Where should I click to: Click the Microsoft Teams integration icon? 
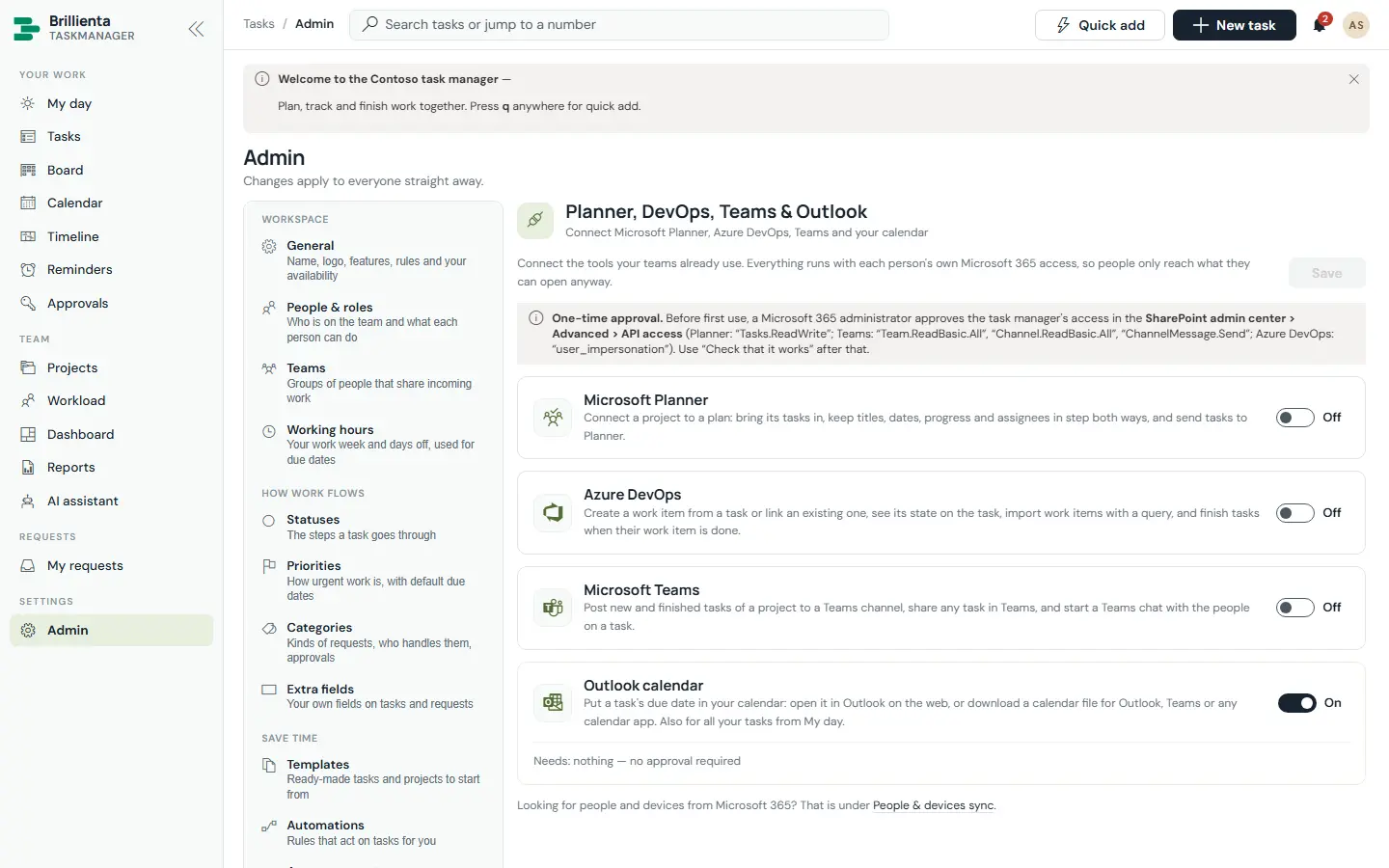pos(553,608)
